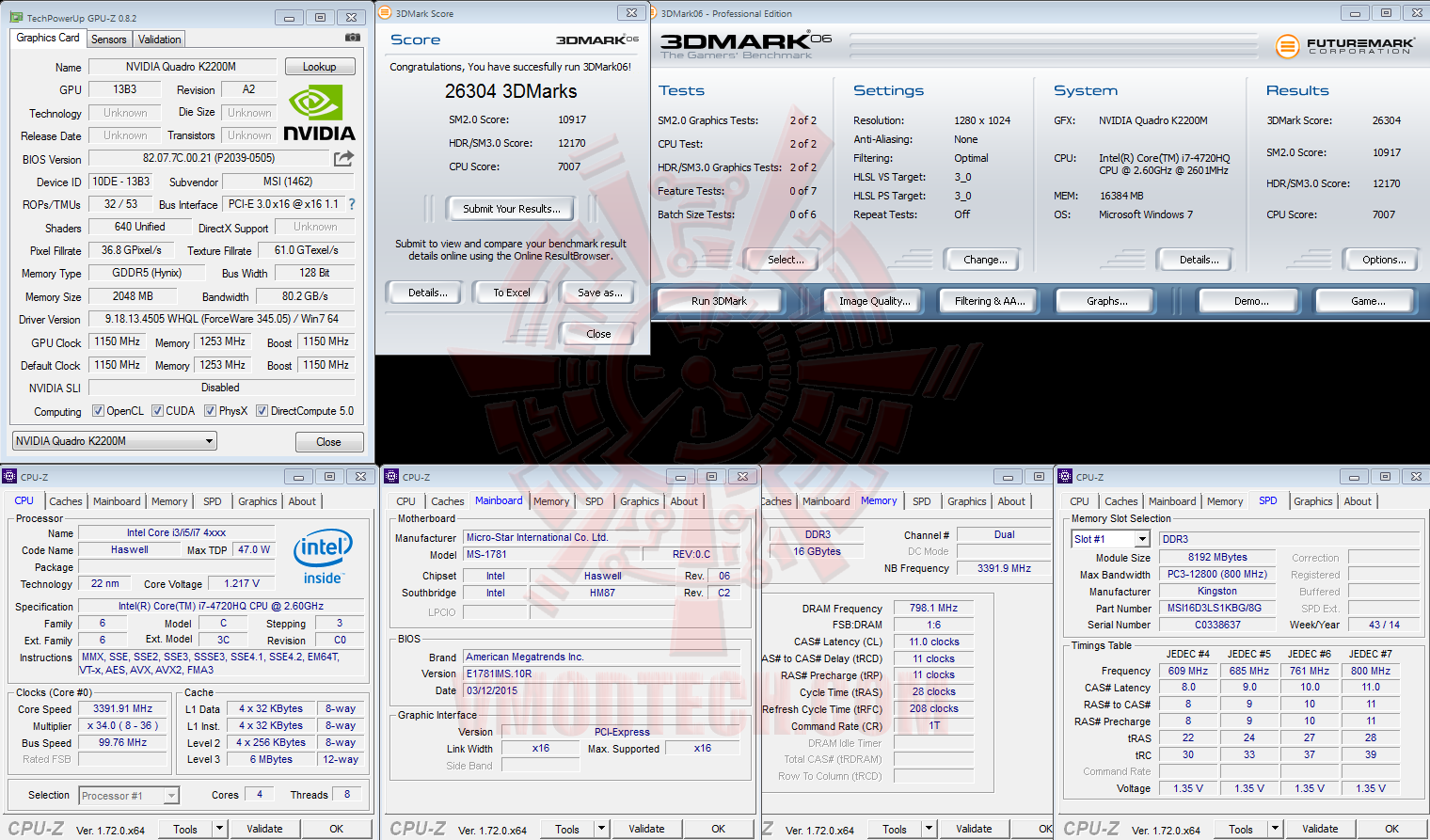Click the '26304 3DMarks' score text
The image size is (1430, 840).
tap(511, 91)
